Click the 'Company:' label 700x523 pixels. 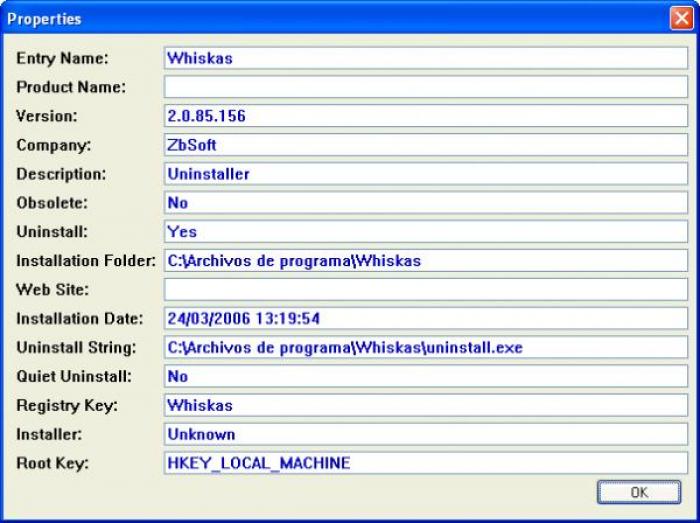click(54, 145)
